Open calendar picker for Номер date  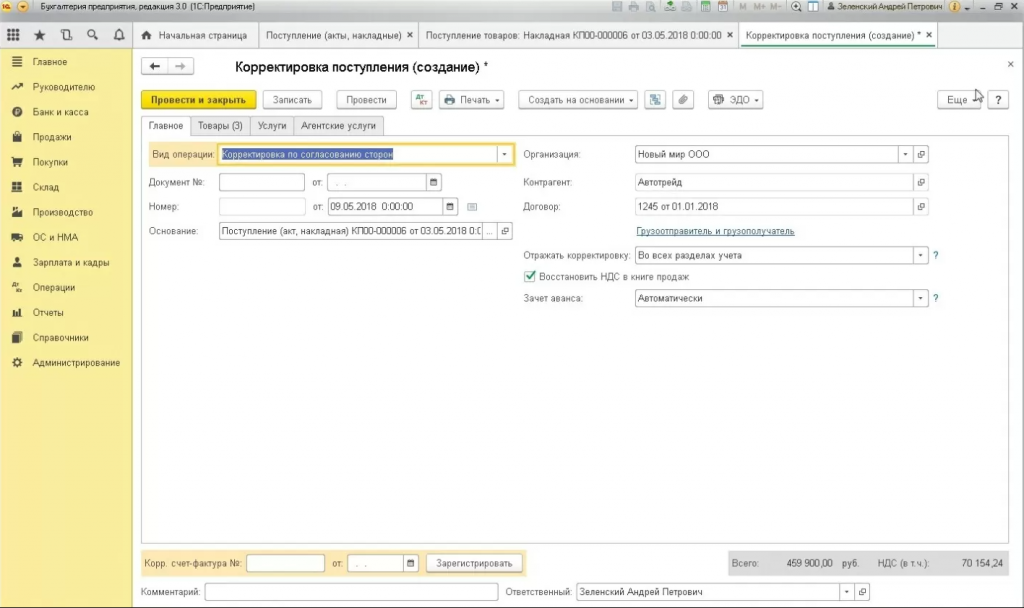449,206
